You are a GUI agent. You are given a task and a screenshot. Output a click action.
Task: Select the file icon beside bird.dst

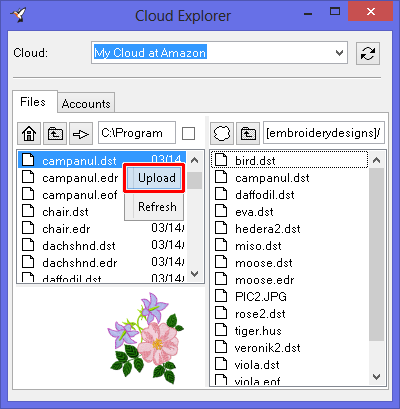pyautogui.click(x=221, y=160)
